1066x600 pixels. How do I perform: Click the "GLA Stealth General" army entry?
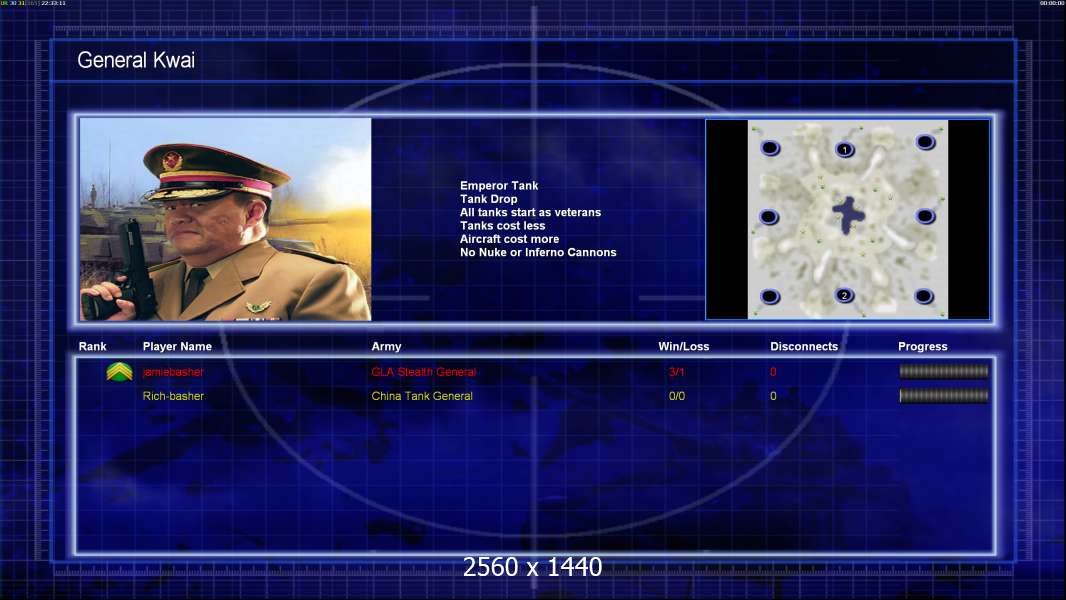424,372
